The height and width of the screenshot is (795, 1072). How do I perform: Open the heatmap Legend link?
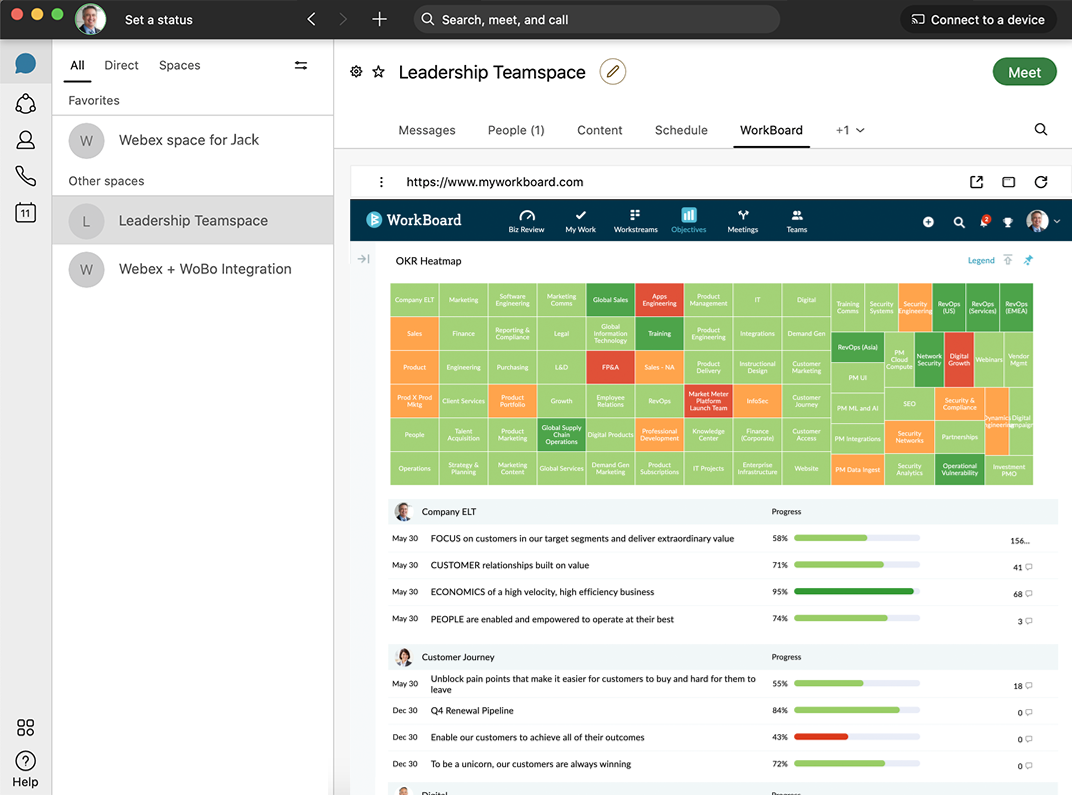[x=981, y=260]
